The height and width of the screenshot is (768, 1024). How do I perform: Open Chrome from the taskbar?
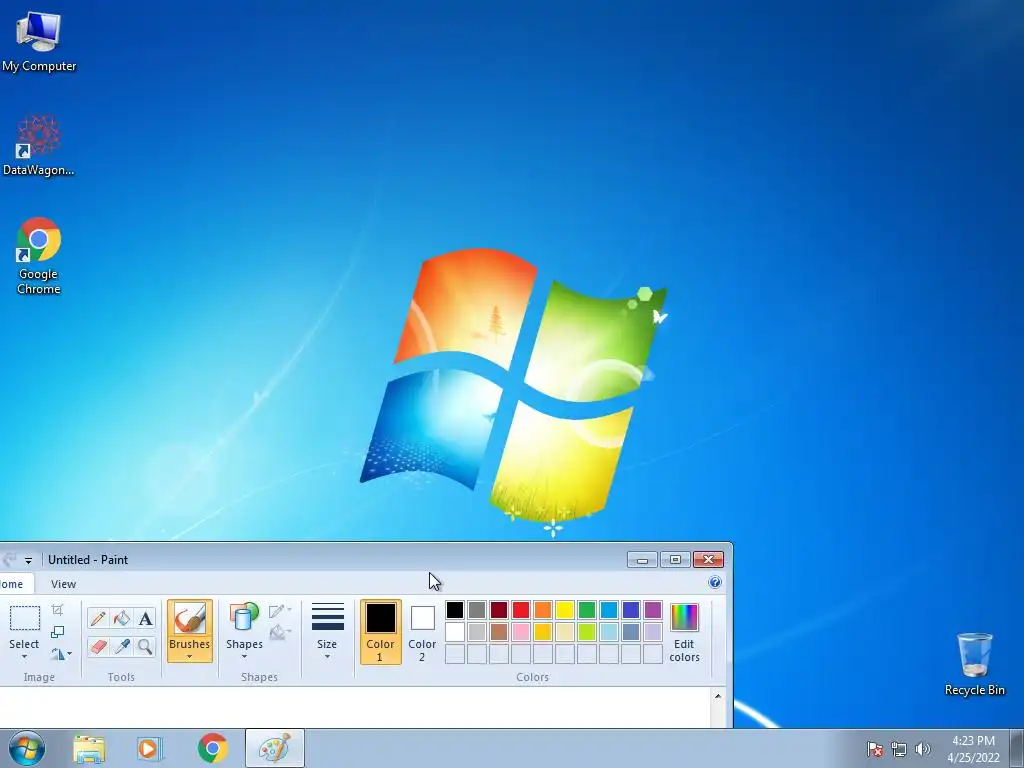212,749
